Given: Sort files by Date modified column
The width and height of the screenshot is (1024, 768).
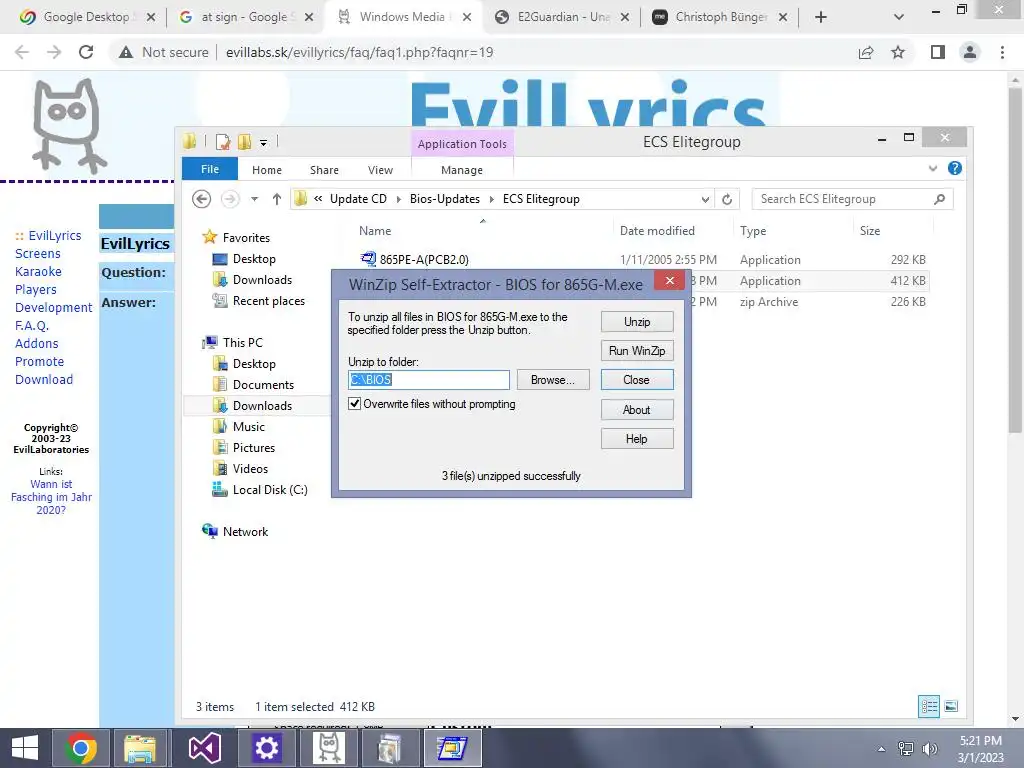Looking at the screenshot, I should (657, 231).
